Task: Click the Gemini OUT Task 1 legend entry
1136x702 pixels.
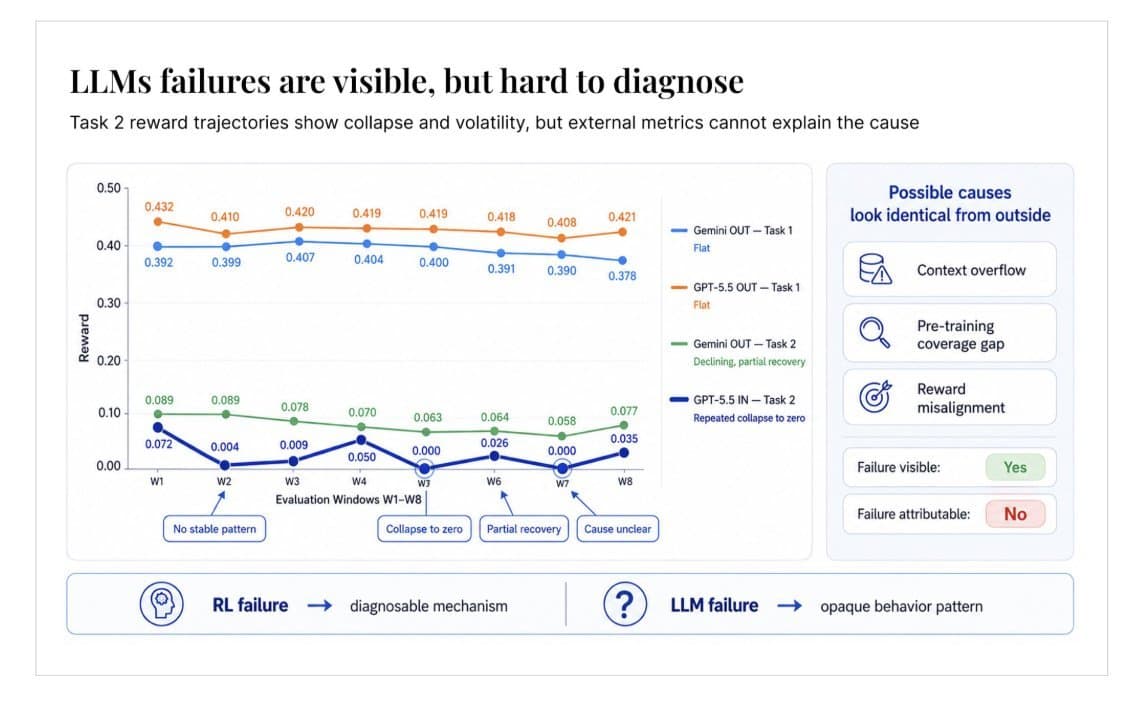Action: coord(732,238)
